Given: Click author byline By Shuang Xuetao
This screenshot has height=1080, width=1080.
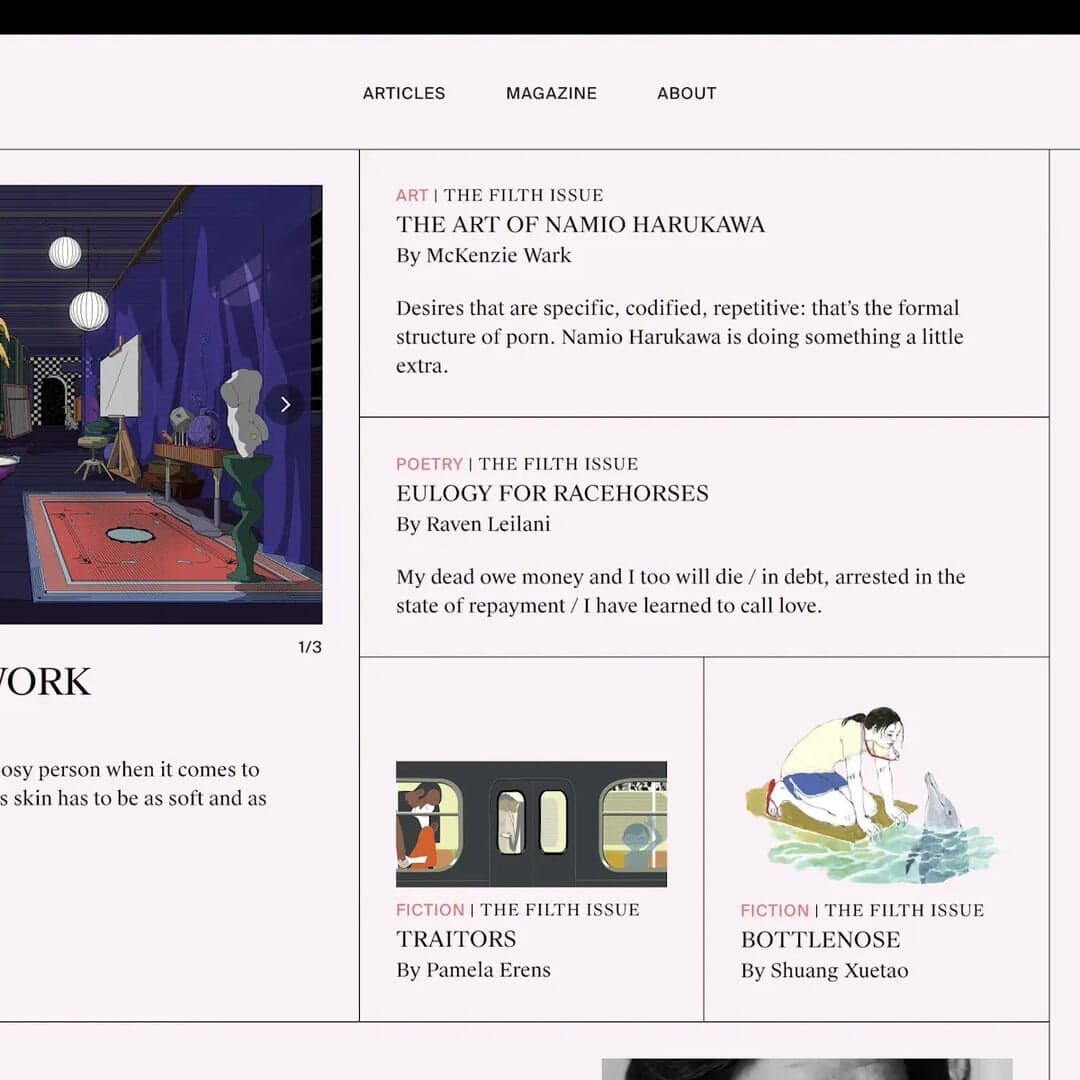Looking at the screenshot, I should click(824, 970).
